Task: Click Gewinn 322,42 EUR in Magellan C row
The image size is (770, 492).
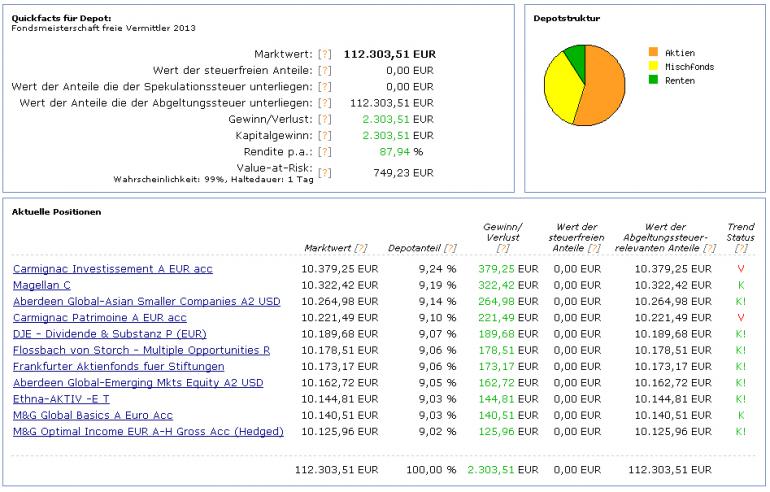Action: tap(508, 285)
